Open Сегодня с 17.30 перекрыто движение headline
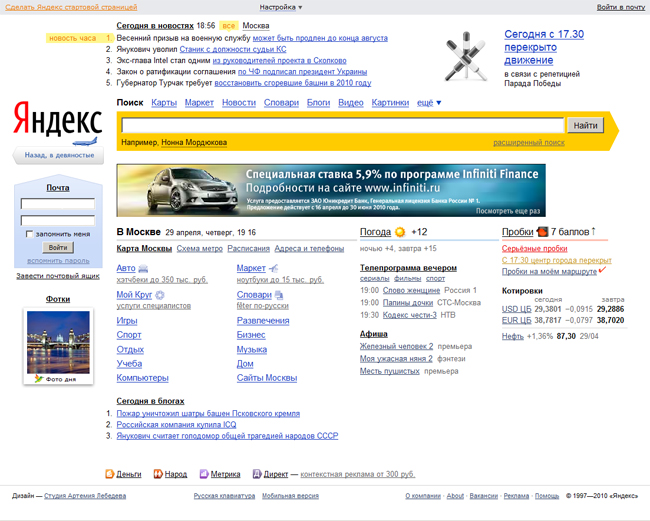The image size is (650, 521). pyautogui.click(x=544, y=47)
